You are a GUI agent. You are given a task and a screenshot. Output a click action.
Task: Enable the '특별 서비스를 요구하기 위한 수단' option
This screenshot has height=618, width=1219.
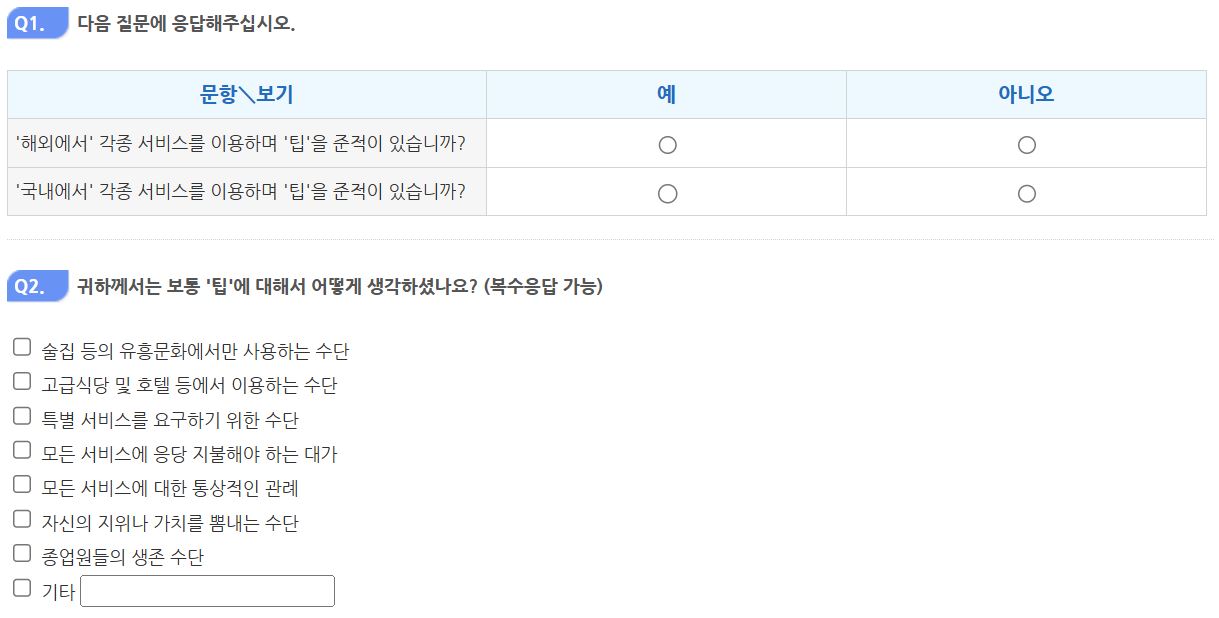[x=21, y=417]
